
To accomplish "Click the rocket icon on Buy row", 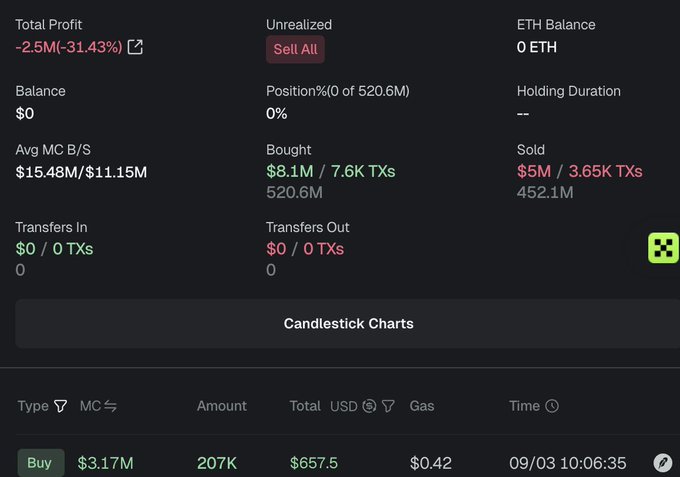I will (663, 463).
